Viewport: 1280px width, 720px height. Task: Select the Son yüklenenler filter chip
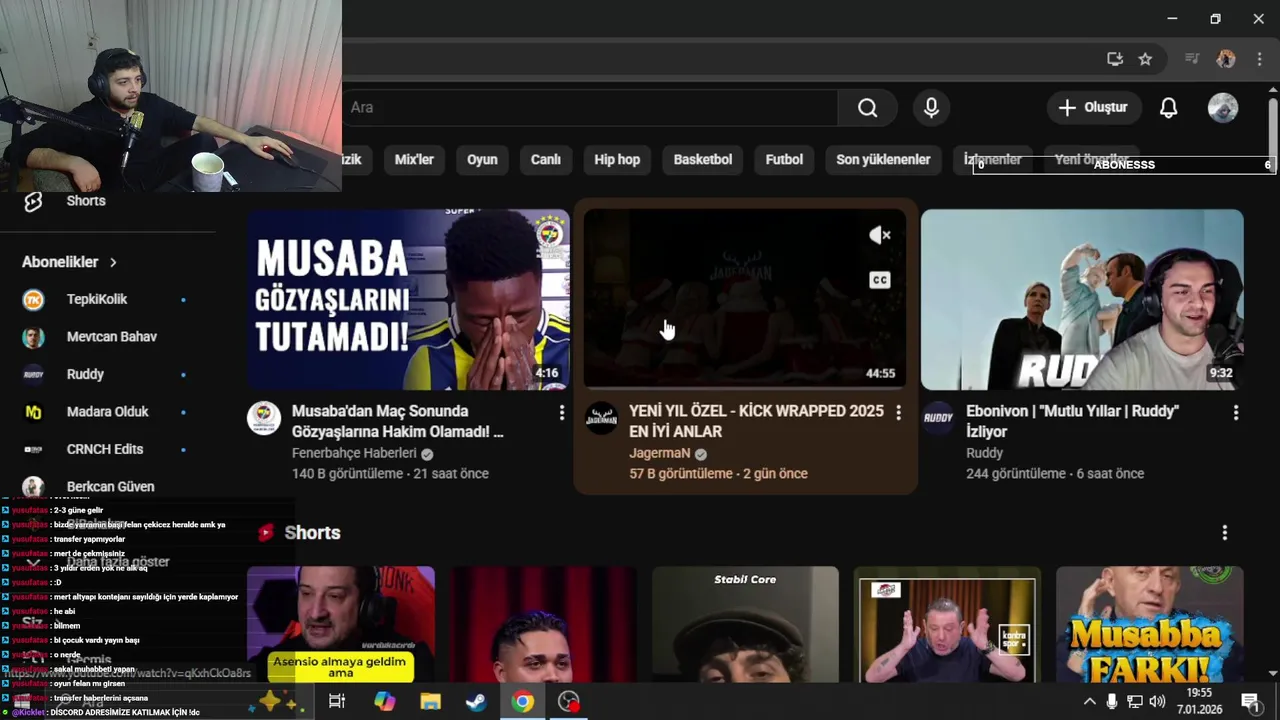(883, 160)
